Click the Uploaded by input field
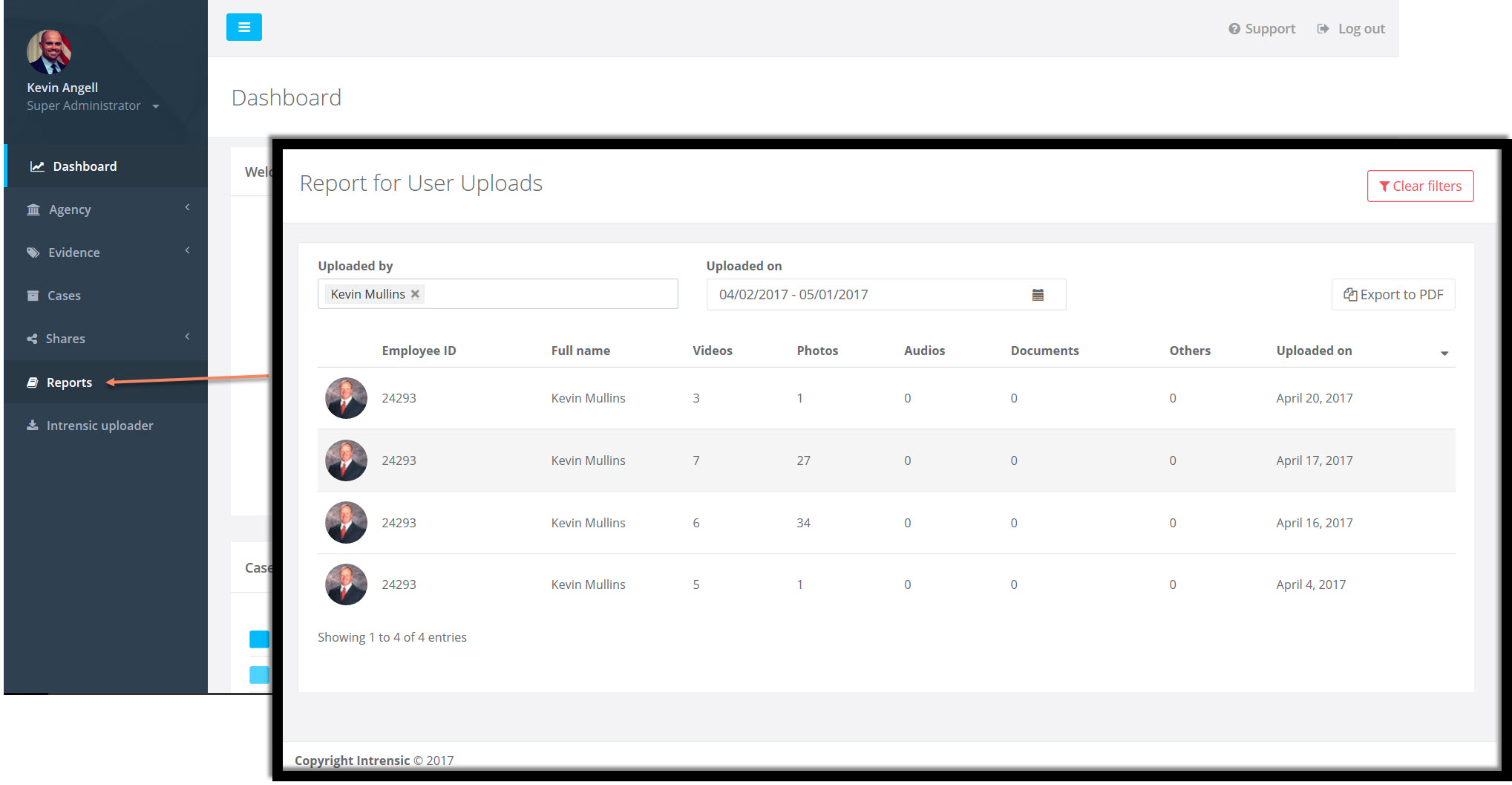1512x785 pixels. 549,294
